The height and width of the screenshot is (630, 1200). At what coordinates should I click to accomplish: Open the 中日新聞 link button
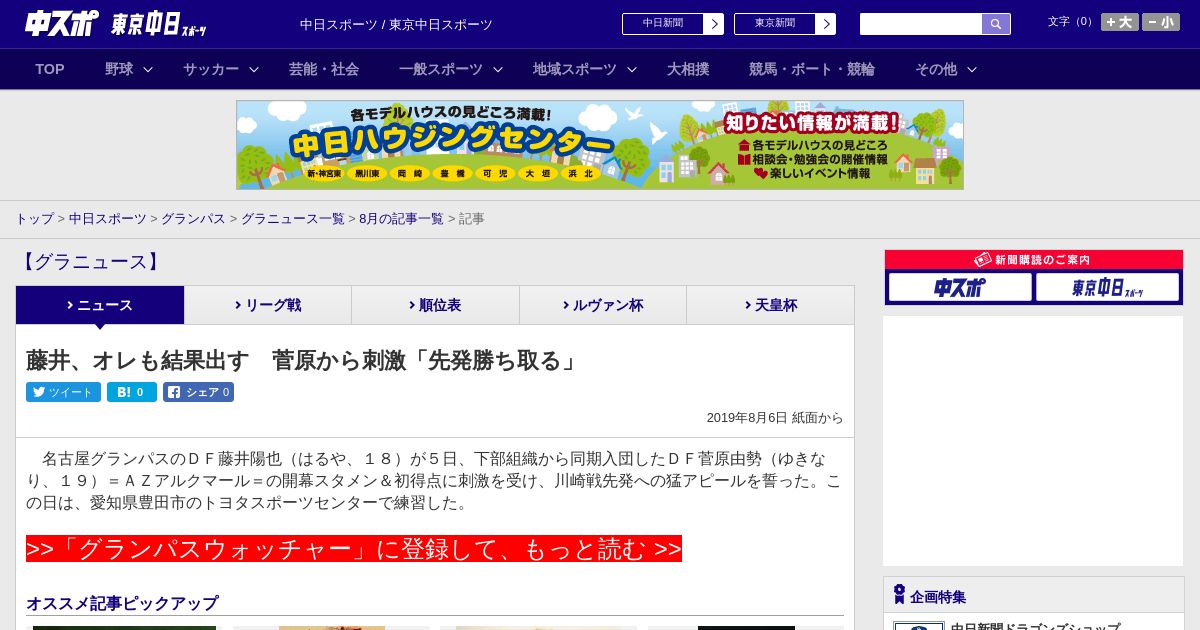tap(663, 24)
